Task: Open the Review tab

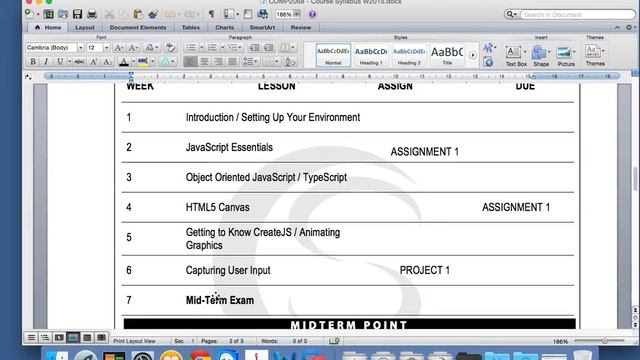Action: 301,27
